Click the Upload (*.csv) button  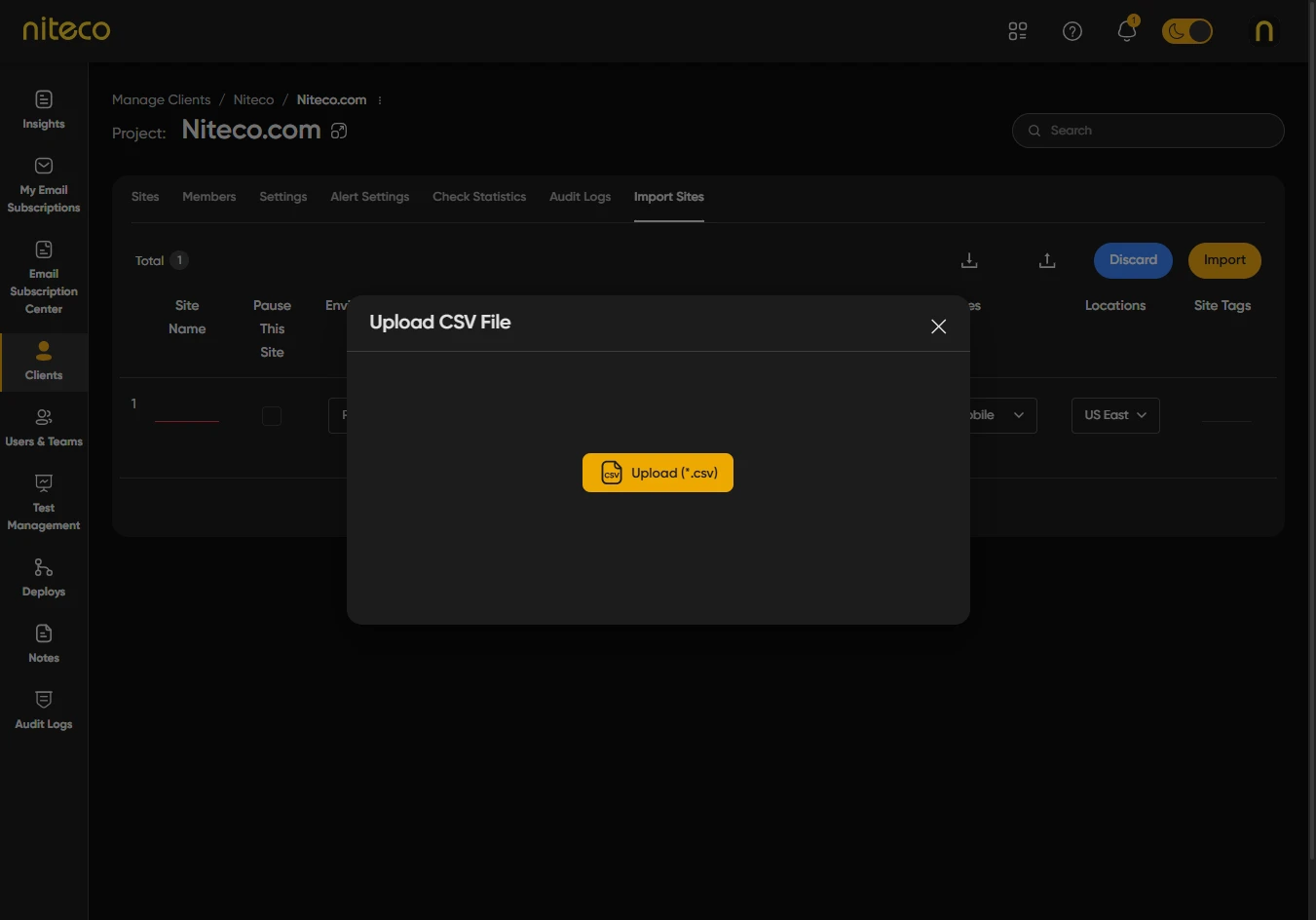(658, 473)
